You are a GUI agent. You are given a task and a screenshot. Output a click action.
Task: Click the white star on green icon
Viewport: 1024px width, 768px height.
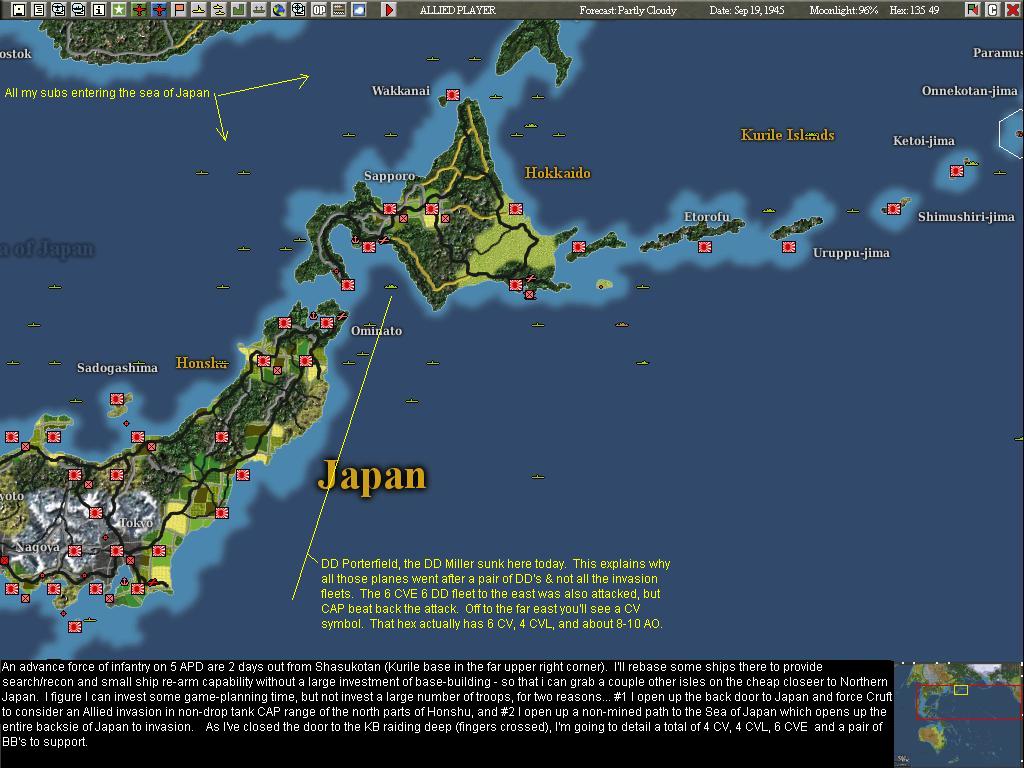point(119,10)
